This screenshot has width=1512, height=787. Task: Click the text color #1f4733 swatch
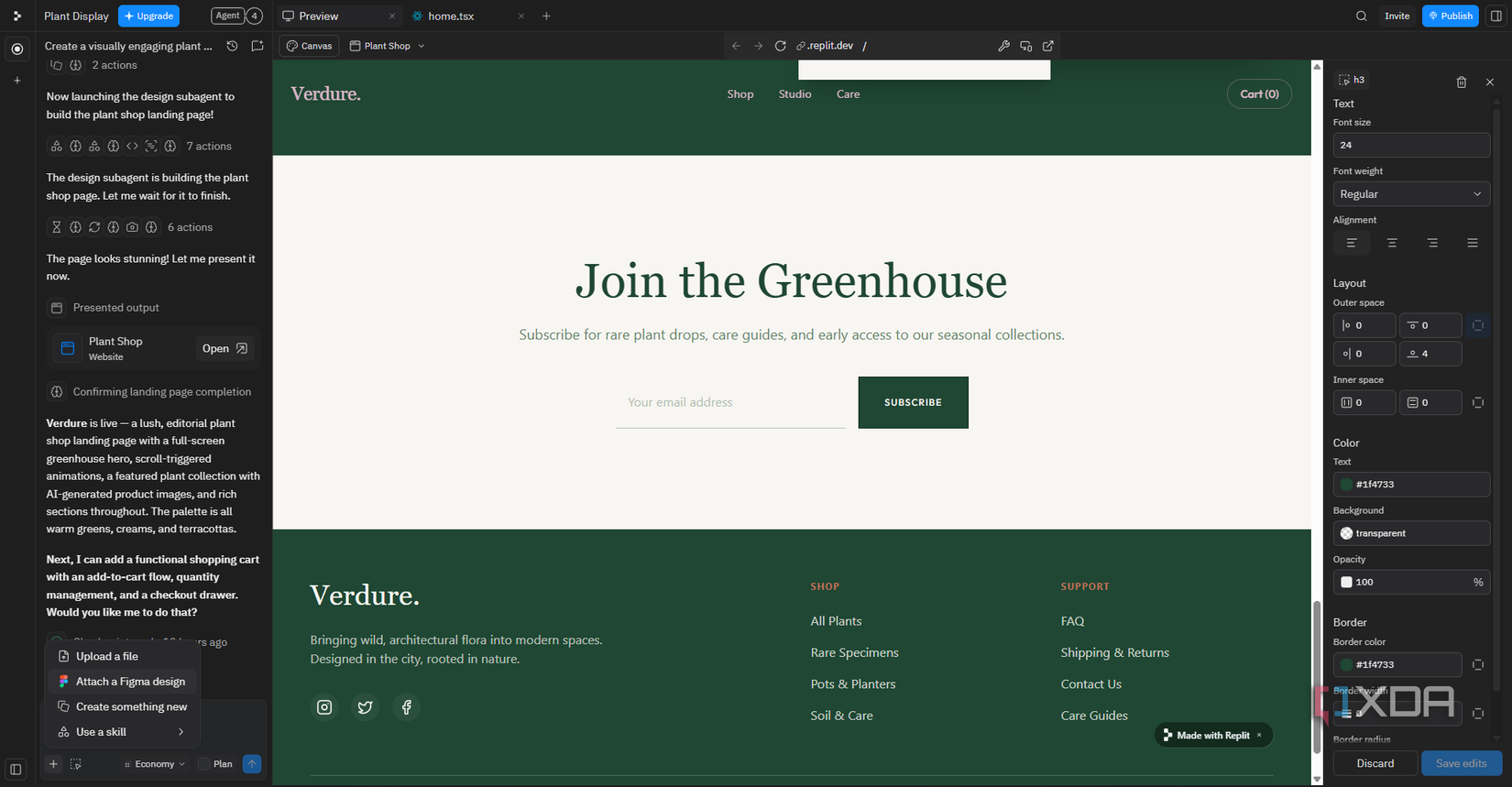(1346, 485)
